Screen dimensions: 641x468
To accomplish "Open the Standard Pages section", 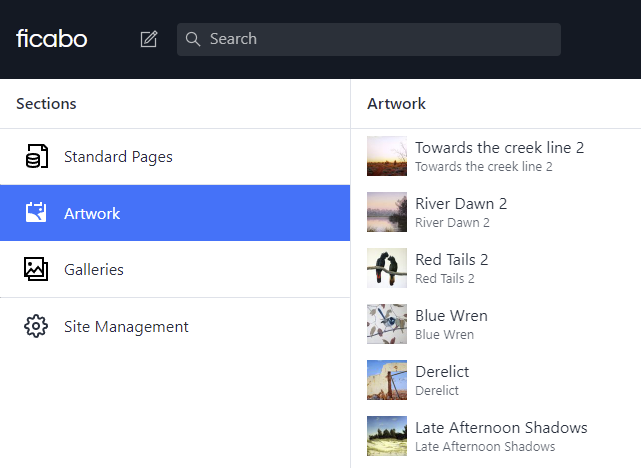I will point(118,157).
